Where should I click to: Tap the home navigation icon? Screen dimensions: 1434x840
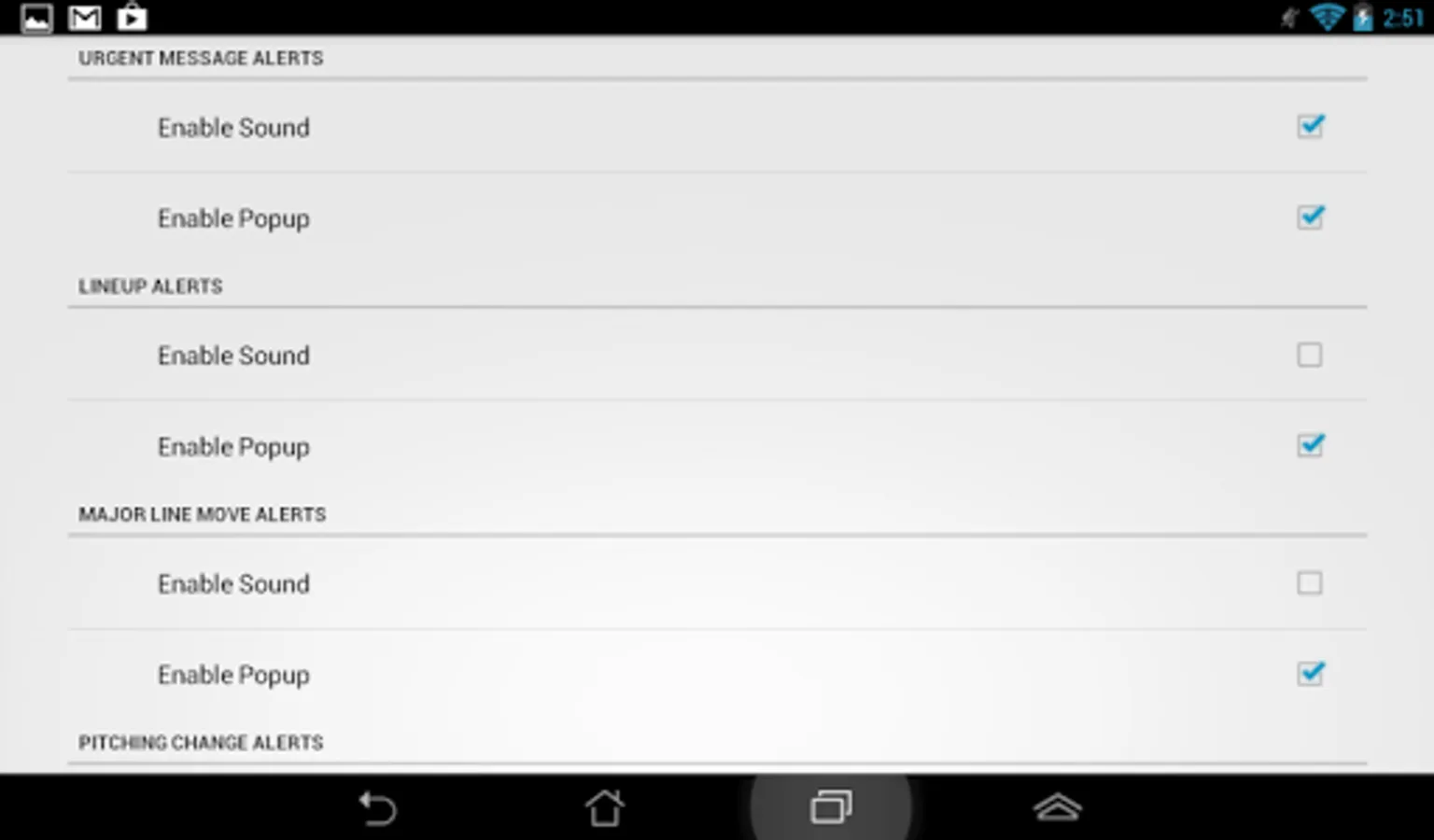tap(605, 807)
